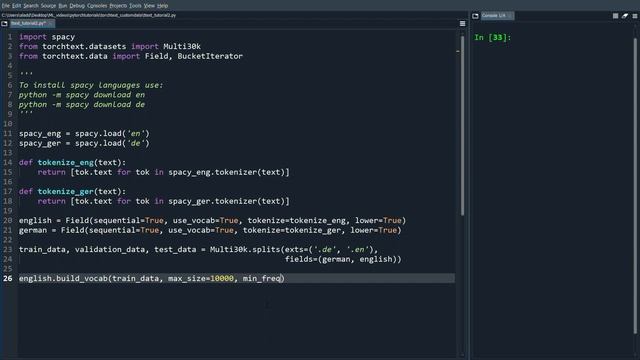This screenshot has height=360, width=640.
Task: Click the 'To install spacy languages use:' comment
Action: 91,85
